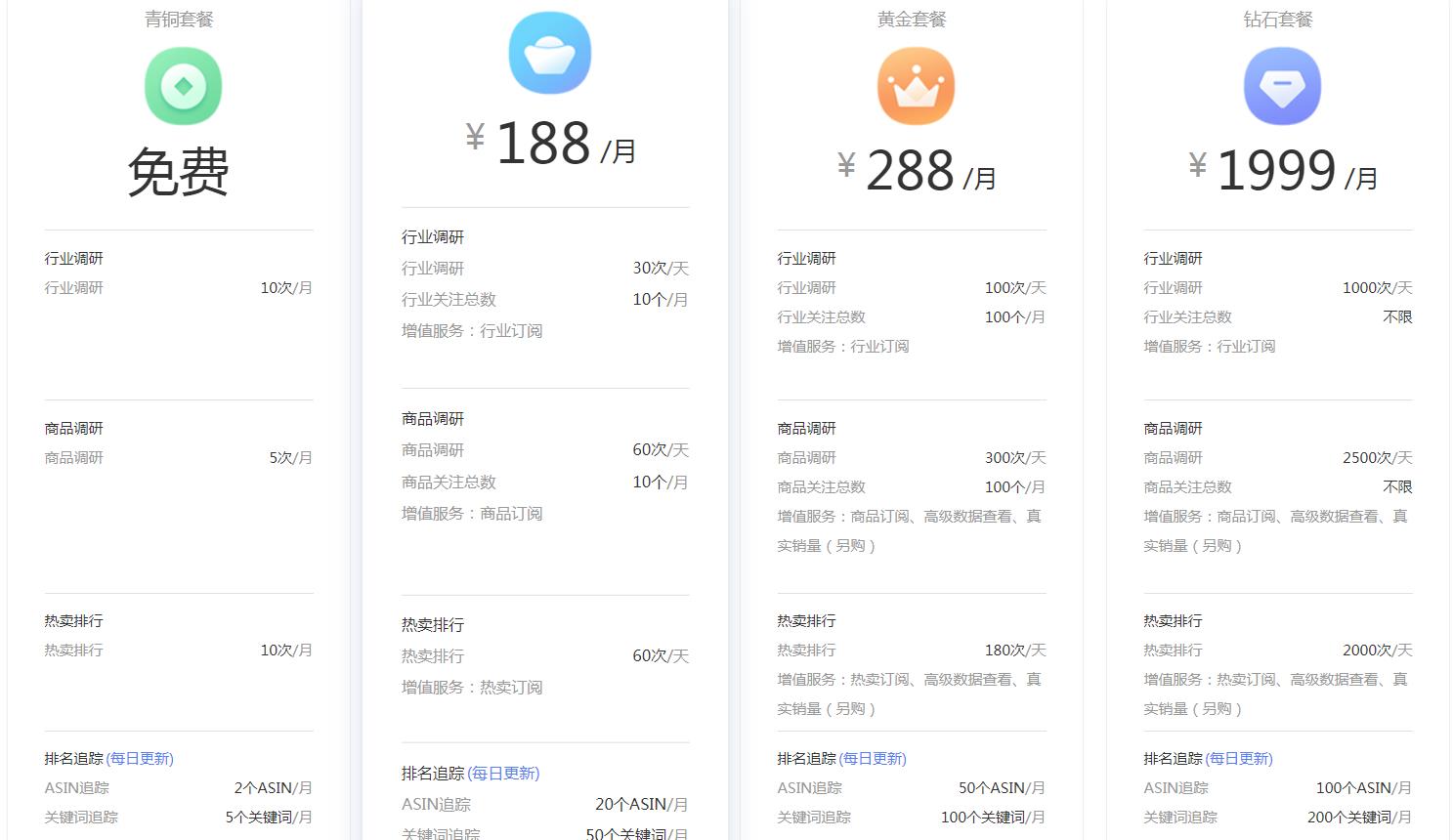
Task: Click the 300次/天 value in the Gold plan
Action: 1014,458
